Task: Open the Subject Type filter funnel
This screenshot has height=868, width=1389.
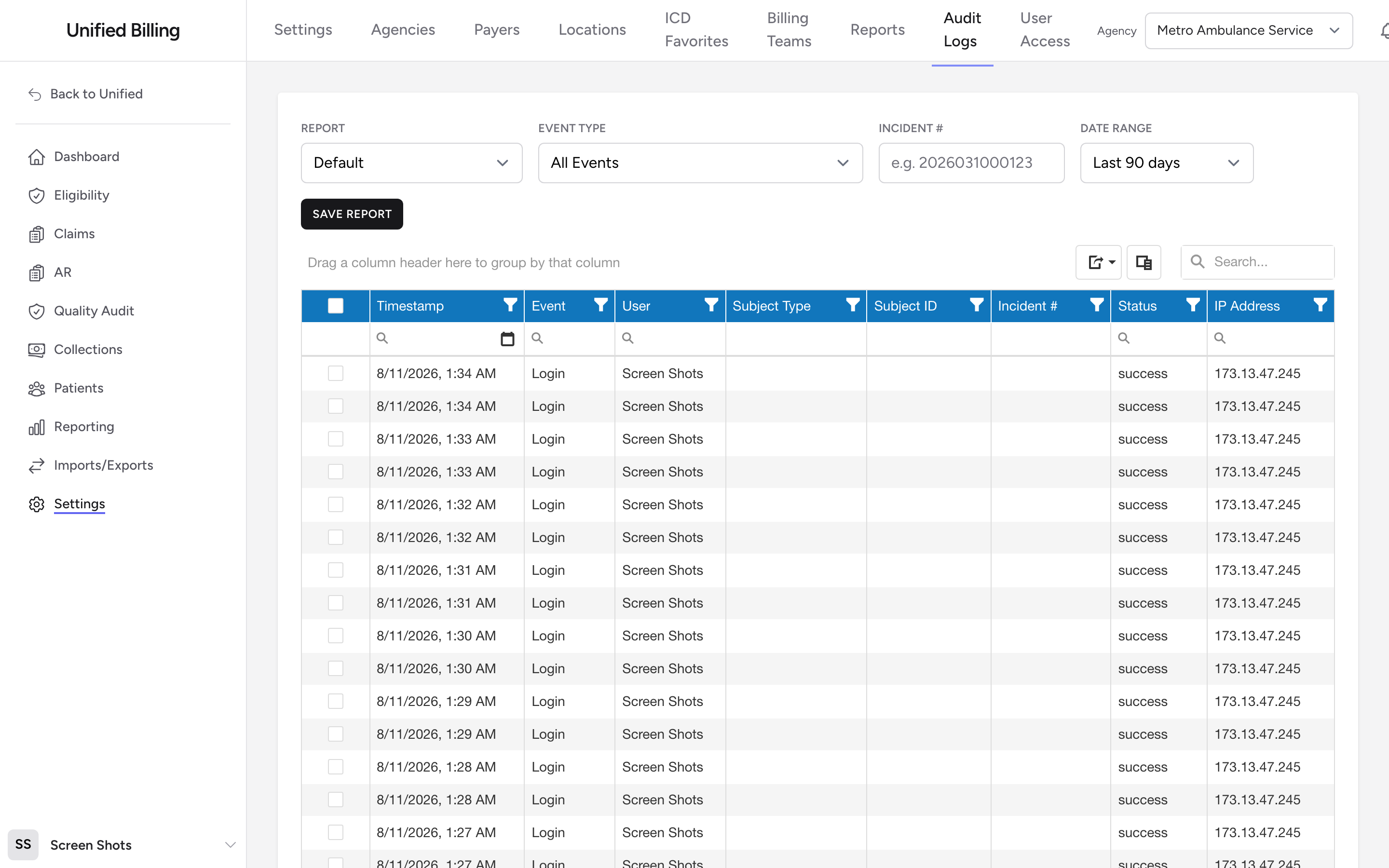Action: (853, 305)
